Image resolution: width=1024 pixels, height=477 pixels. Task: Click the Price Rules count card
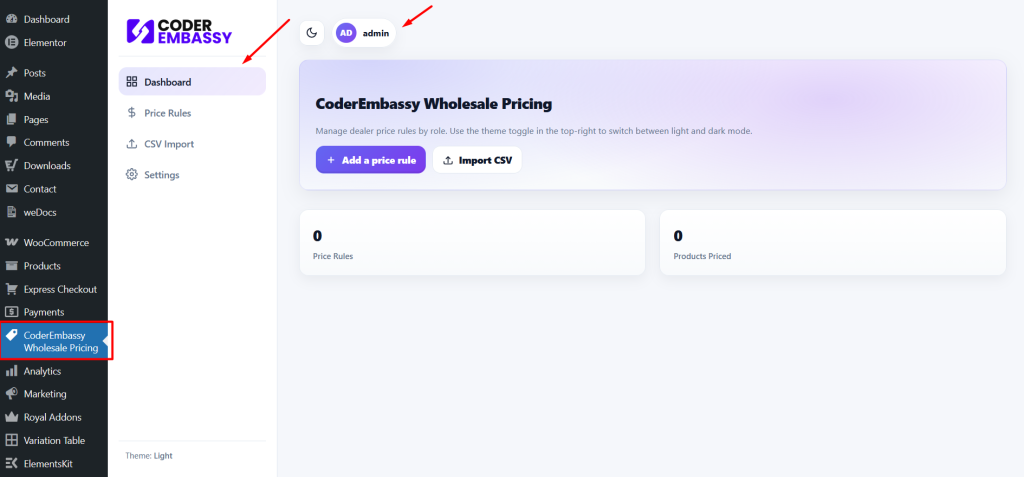coord(472,242)
